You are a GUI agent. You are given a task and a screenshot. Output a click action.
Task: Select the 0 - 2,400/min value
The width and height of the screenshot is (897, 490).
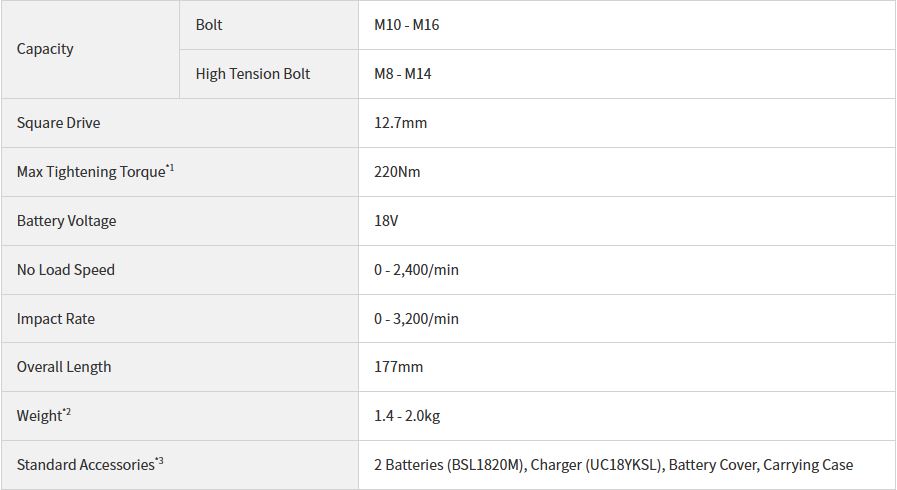tap(416, 270)
